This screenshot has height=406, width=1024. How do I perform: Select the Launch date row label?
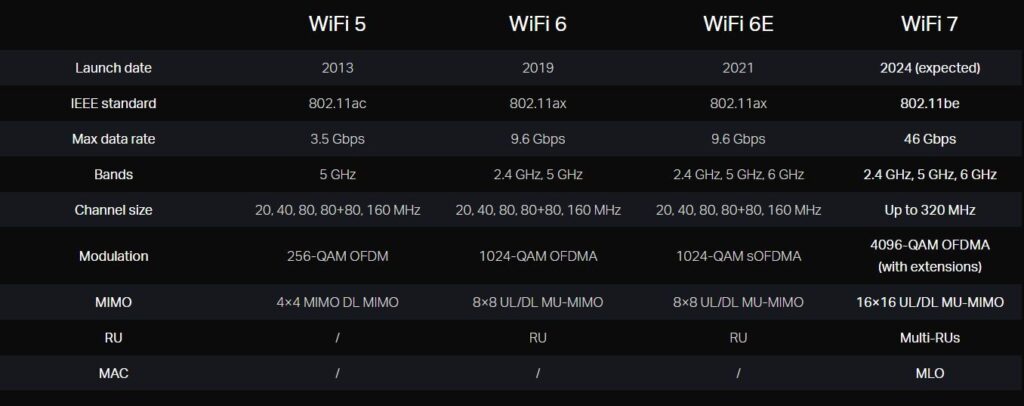tap(113, 68)
